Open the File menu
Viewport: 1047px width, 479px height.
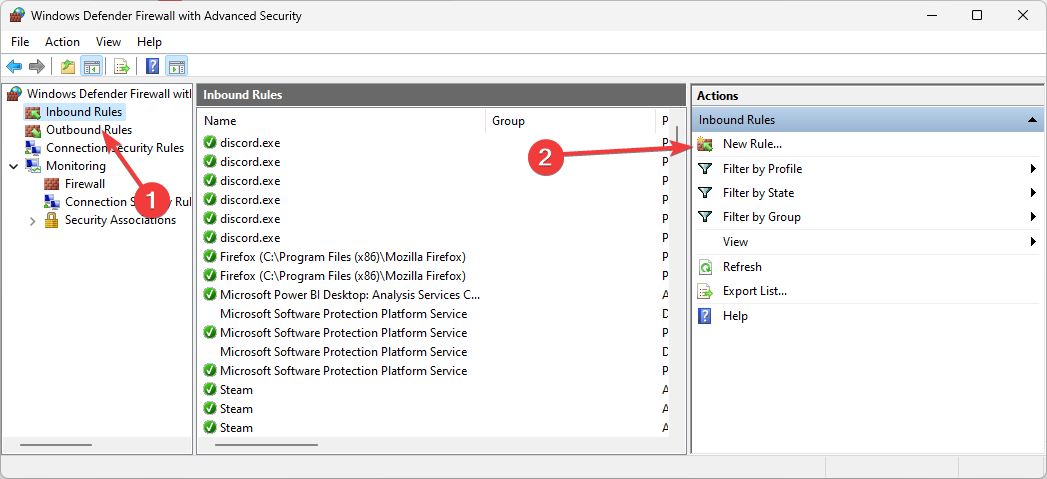point(20,41)
